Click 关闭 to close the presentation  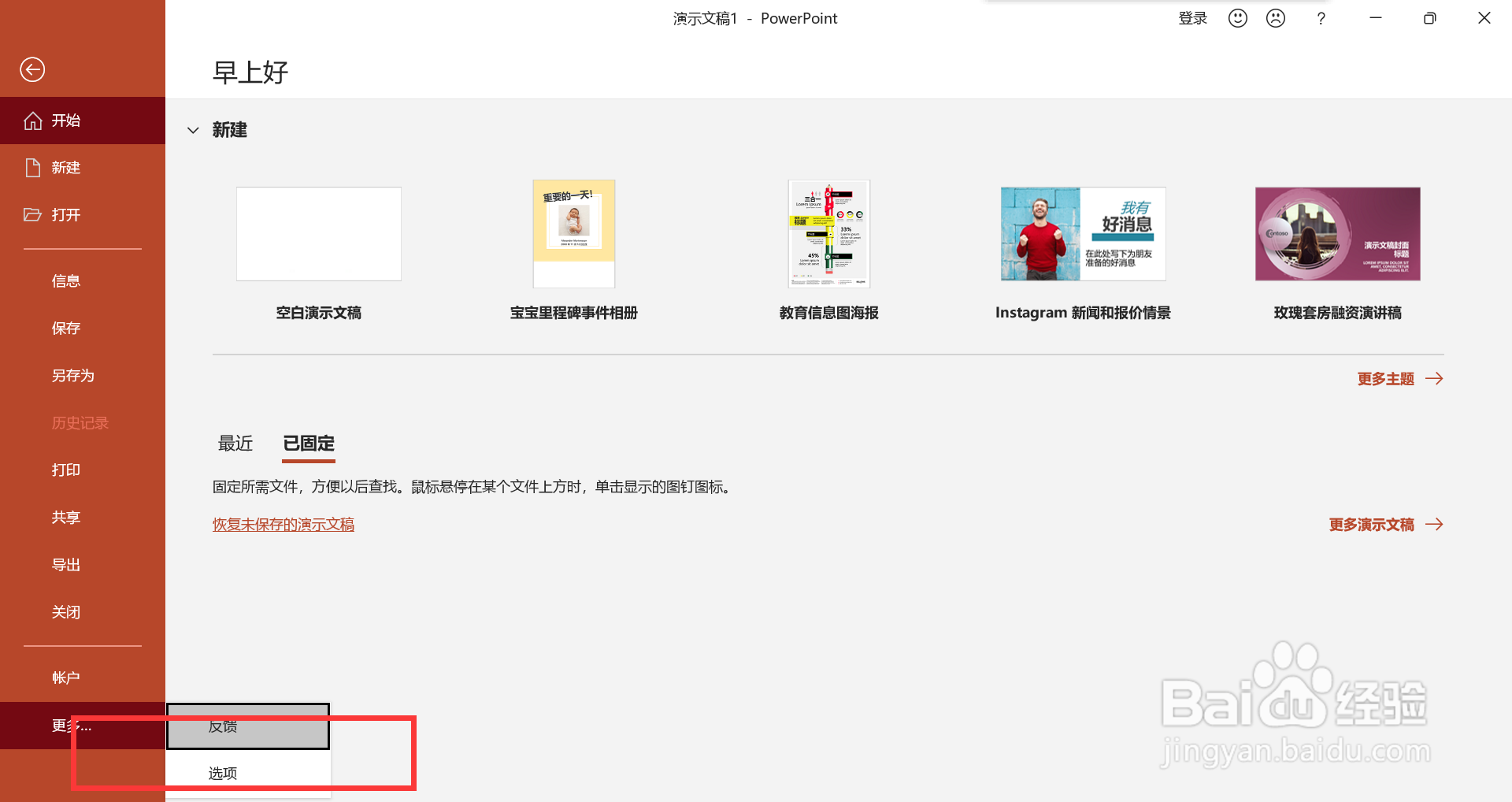(x=83, y=612)
